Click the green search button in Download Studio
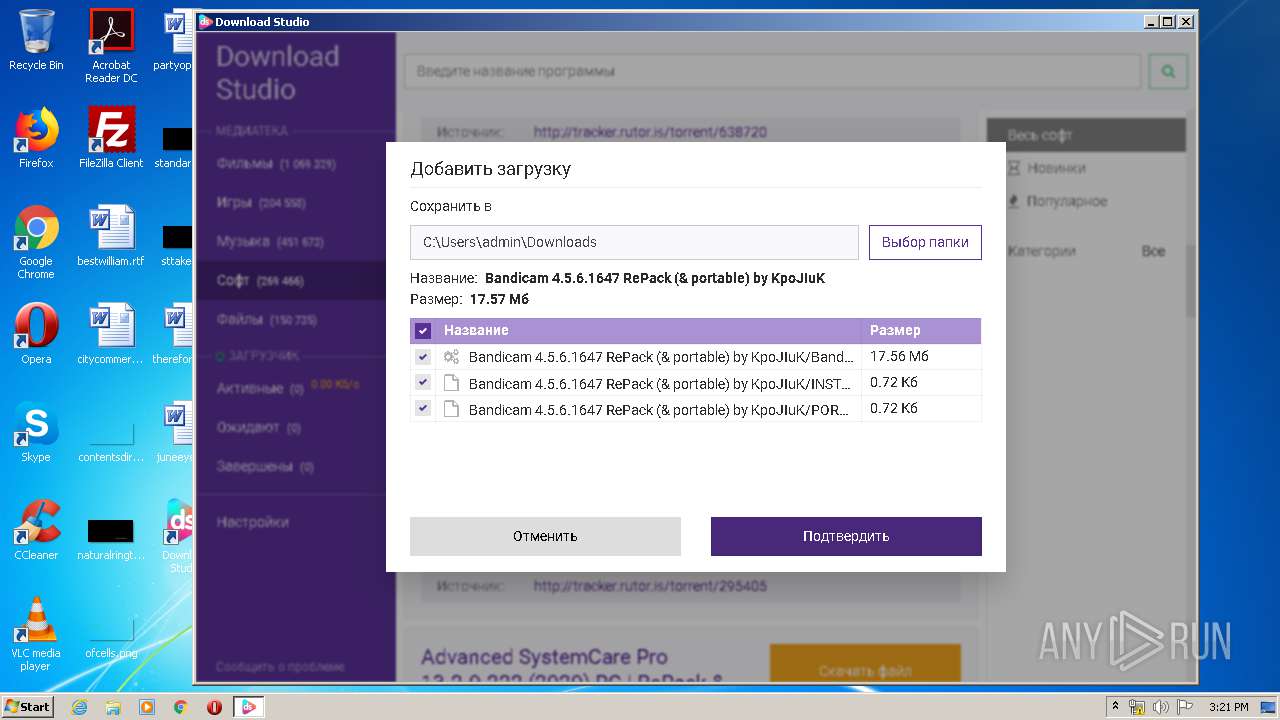This screenshot has height=720, width=1280. (1168, 71)
